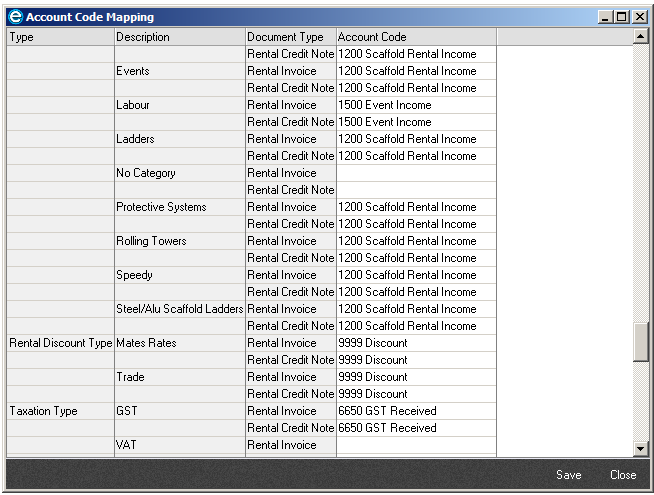Open the Account Code cell for No Category Rental Invoice
Screen dimensions: 654x495
[x=415, y=173]
